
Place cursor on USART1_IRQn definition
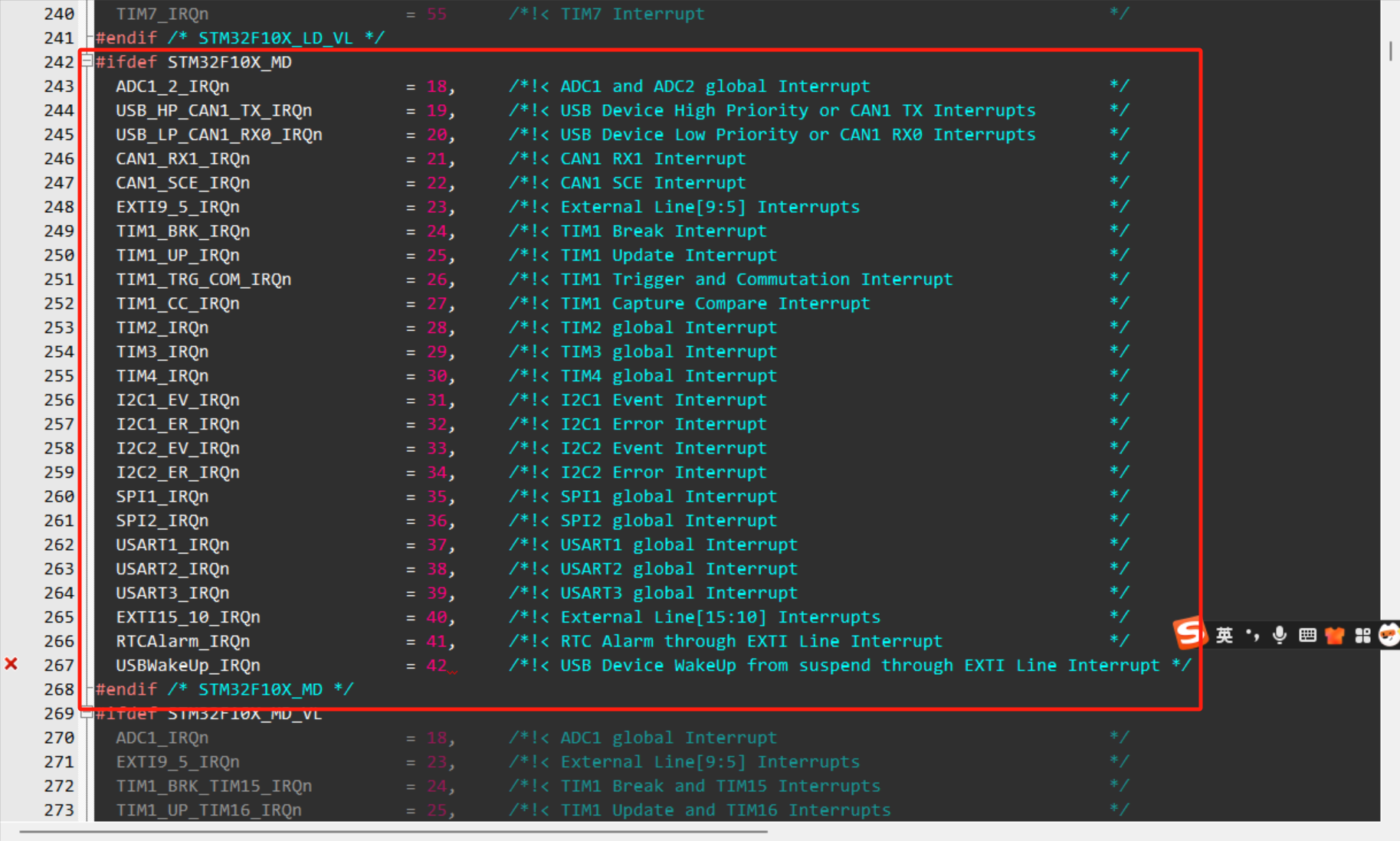click(x=172, y=545)
